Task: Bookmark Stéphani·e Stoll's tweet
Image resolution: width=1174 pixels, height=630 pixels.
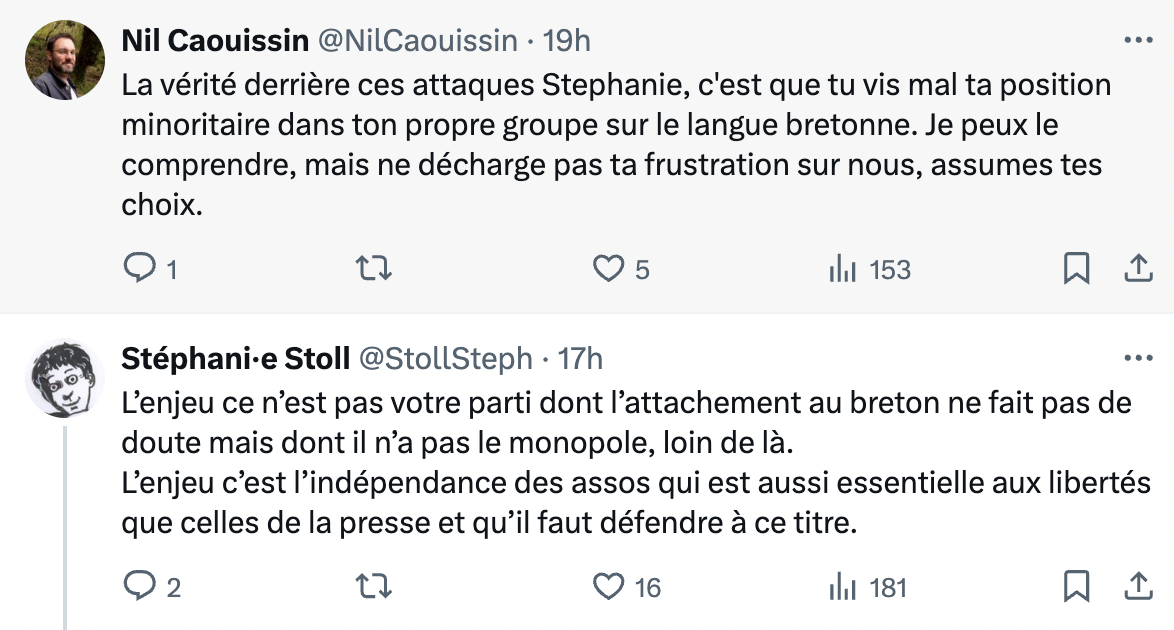Action: click(1076, 586)
